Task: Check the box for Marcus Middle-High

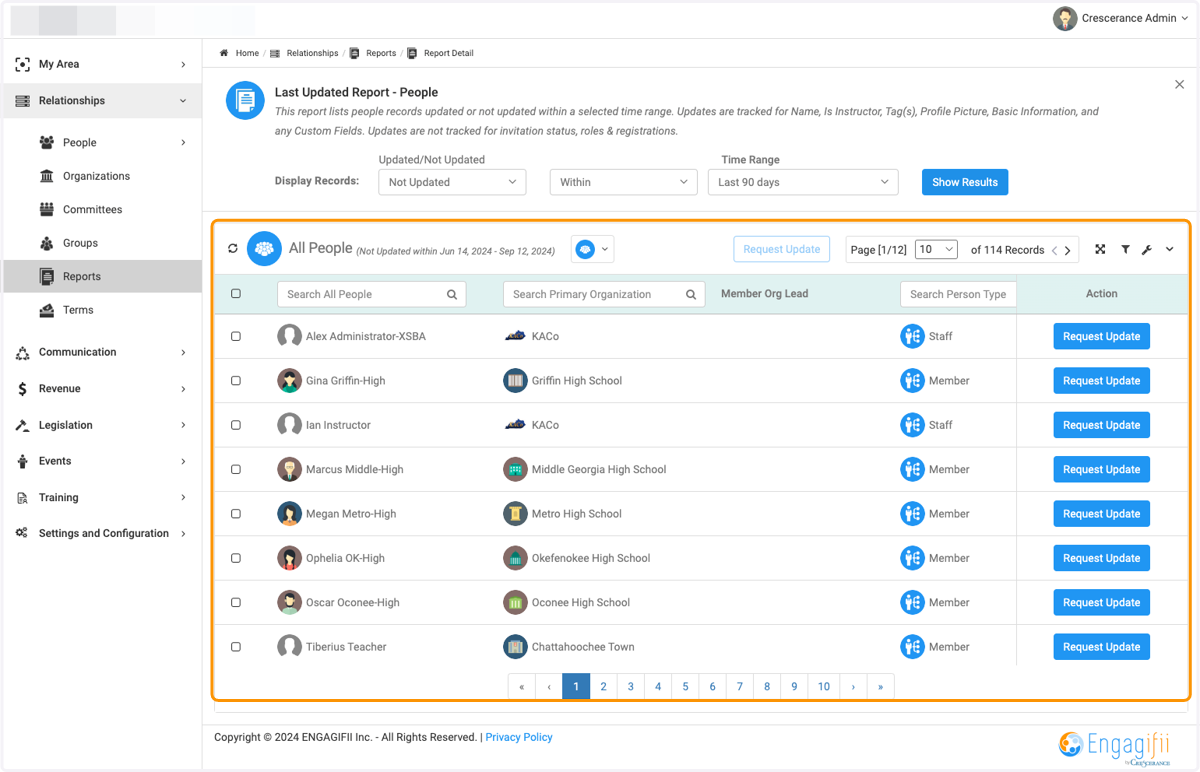Action: click(x=236, y=469)
